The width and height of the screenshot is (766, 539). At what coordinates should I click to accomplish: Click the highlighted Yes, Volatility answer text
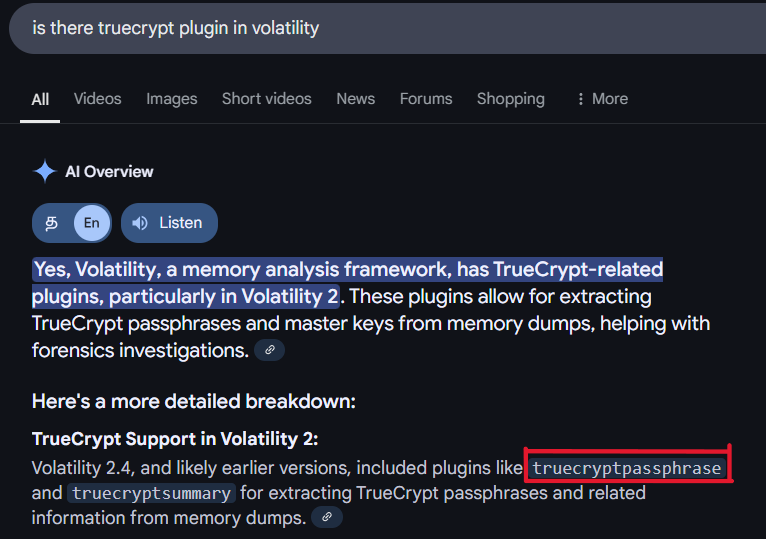pos(347,270)
